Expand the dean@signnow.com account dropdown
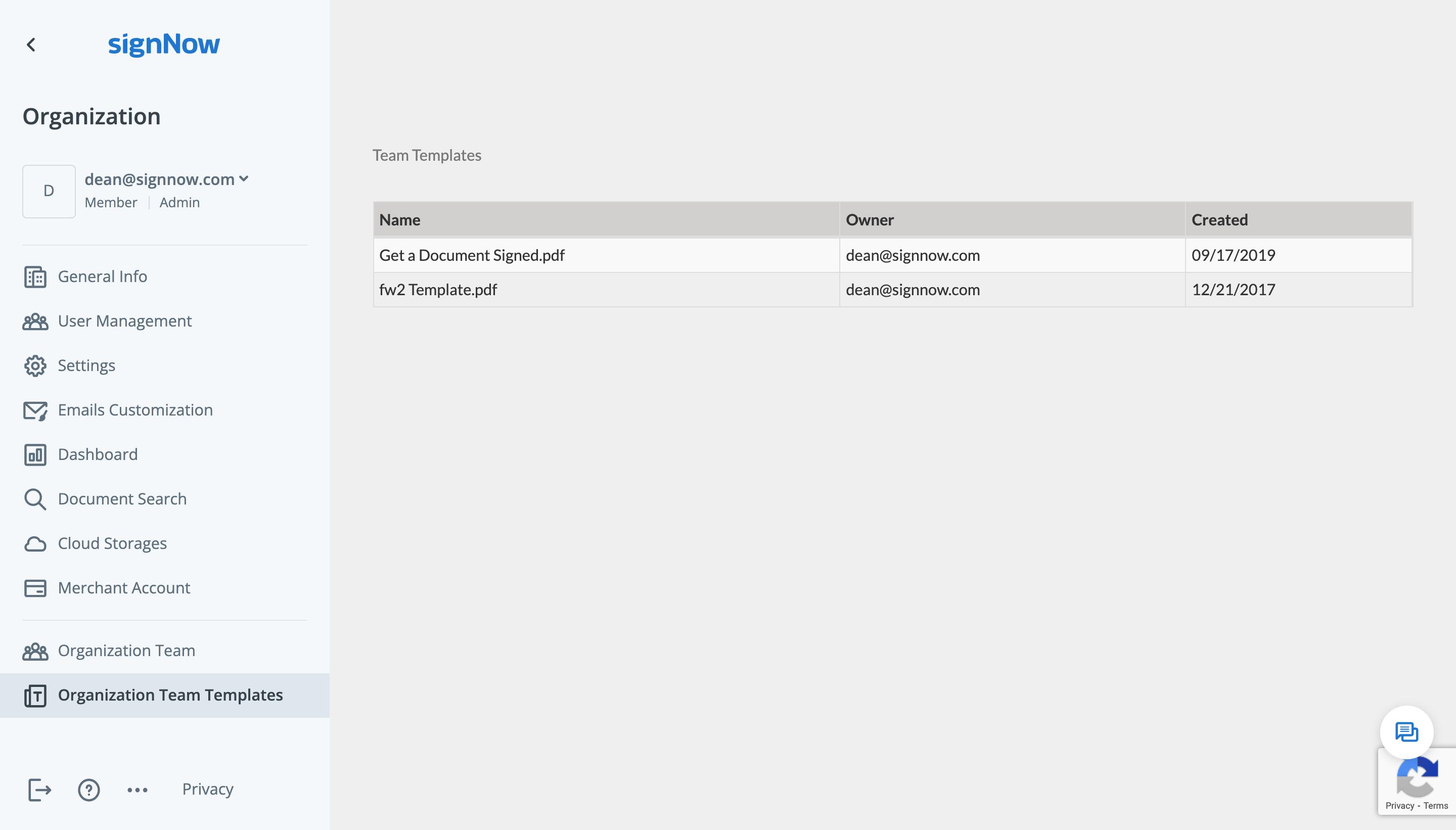This screenshot has height=830, width=1456. coord(244,179)
